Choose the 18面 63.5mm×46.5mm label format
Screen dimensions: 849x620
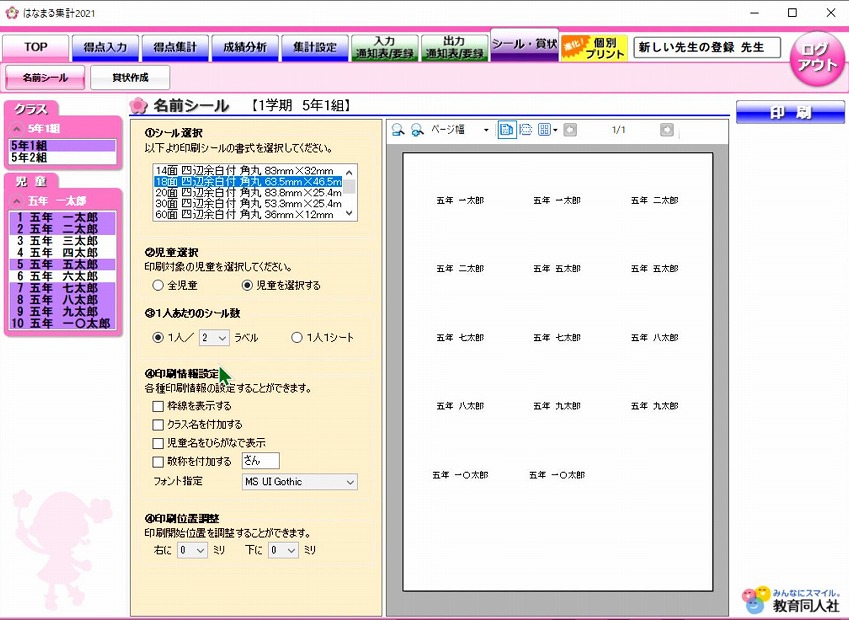[249, 181]
